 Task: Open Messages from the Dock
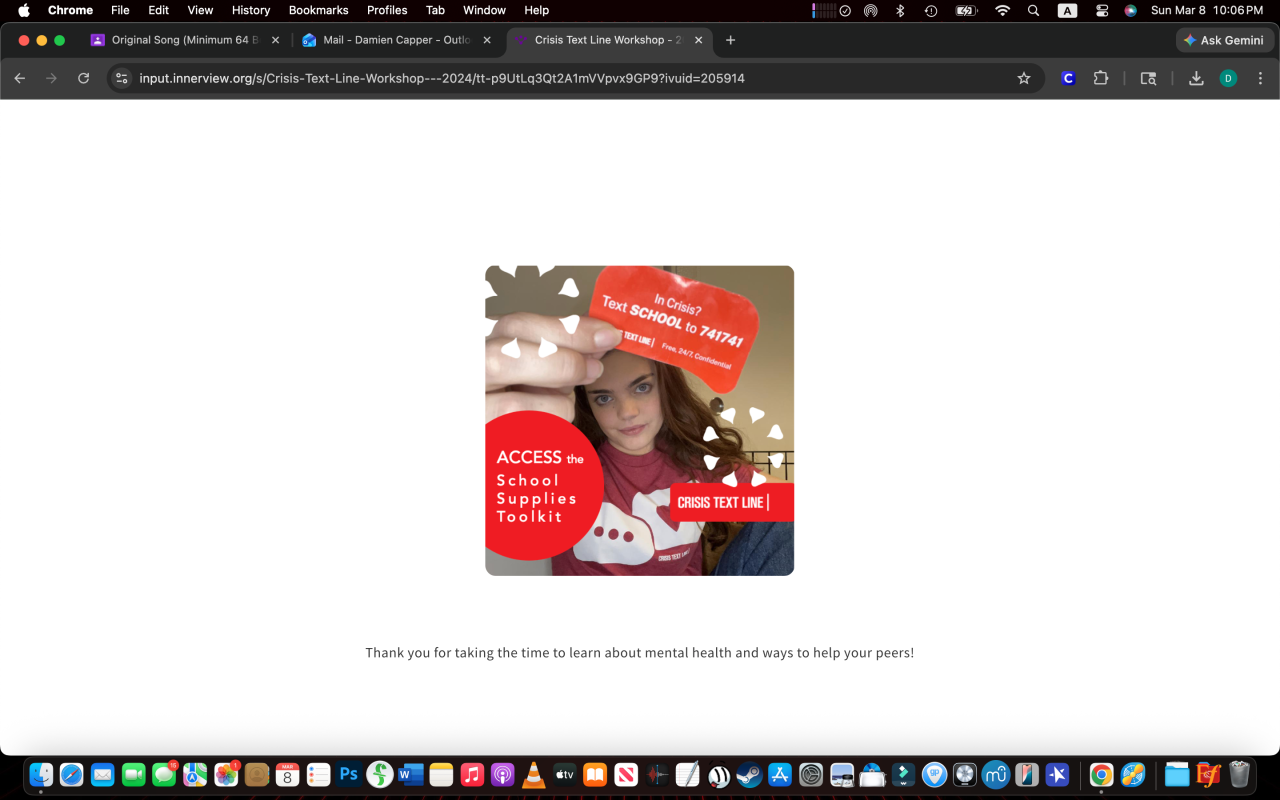coord(164,774)
